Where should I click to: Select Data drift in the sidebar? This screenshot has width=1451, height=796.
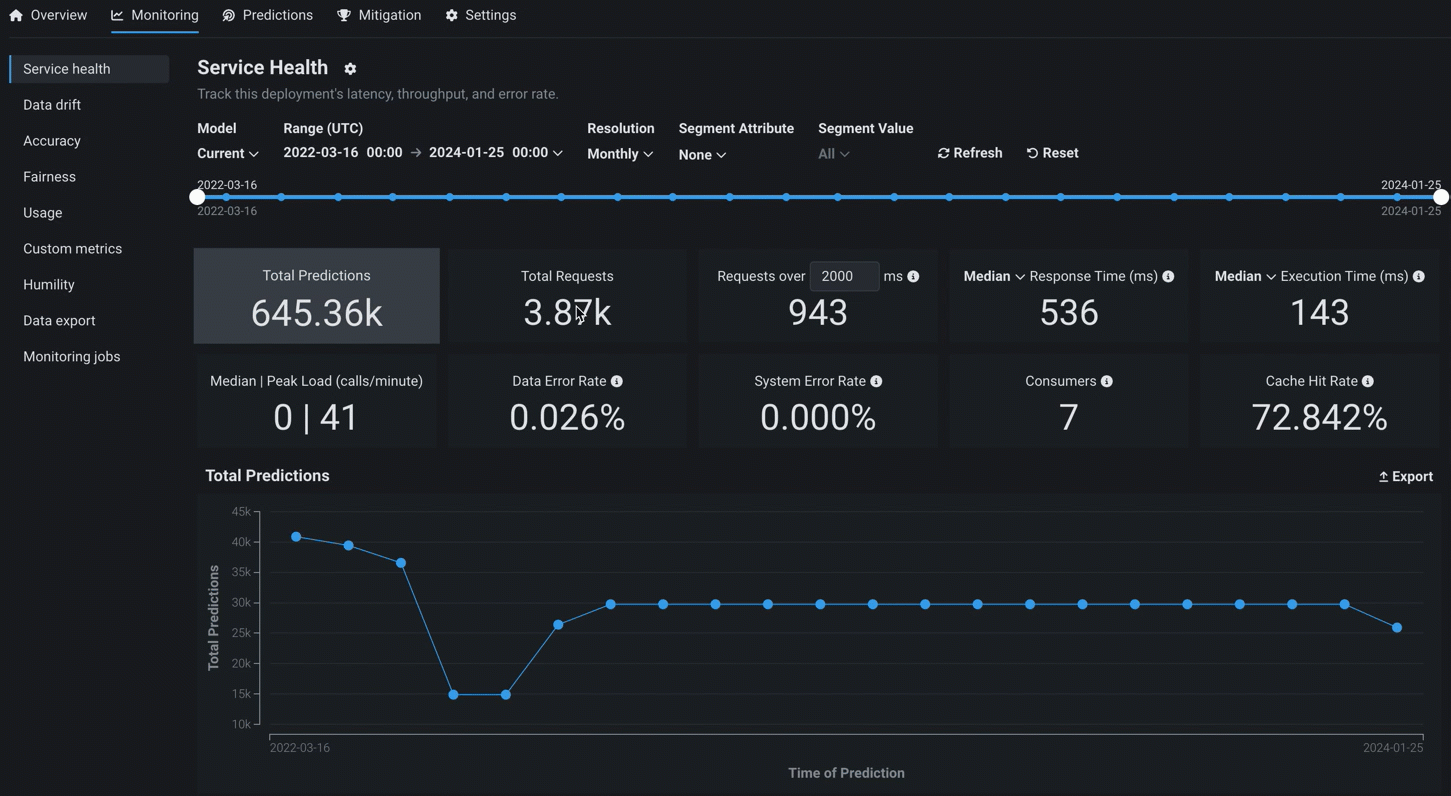click(52, 105)
